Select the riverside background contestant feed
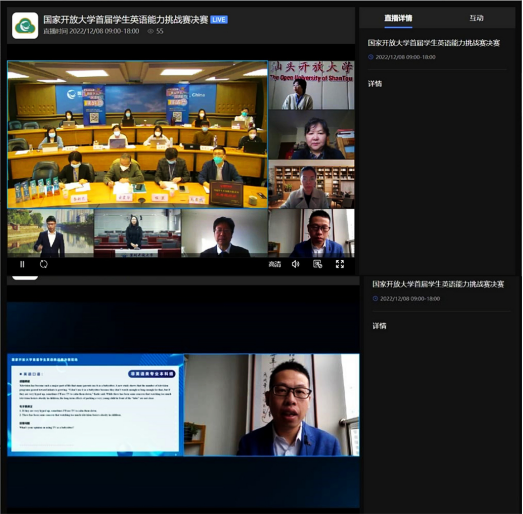 pyautogui.click(x=50, y=233)
